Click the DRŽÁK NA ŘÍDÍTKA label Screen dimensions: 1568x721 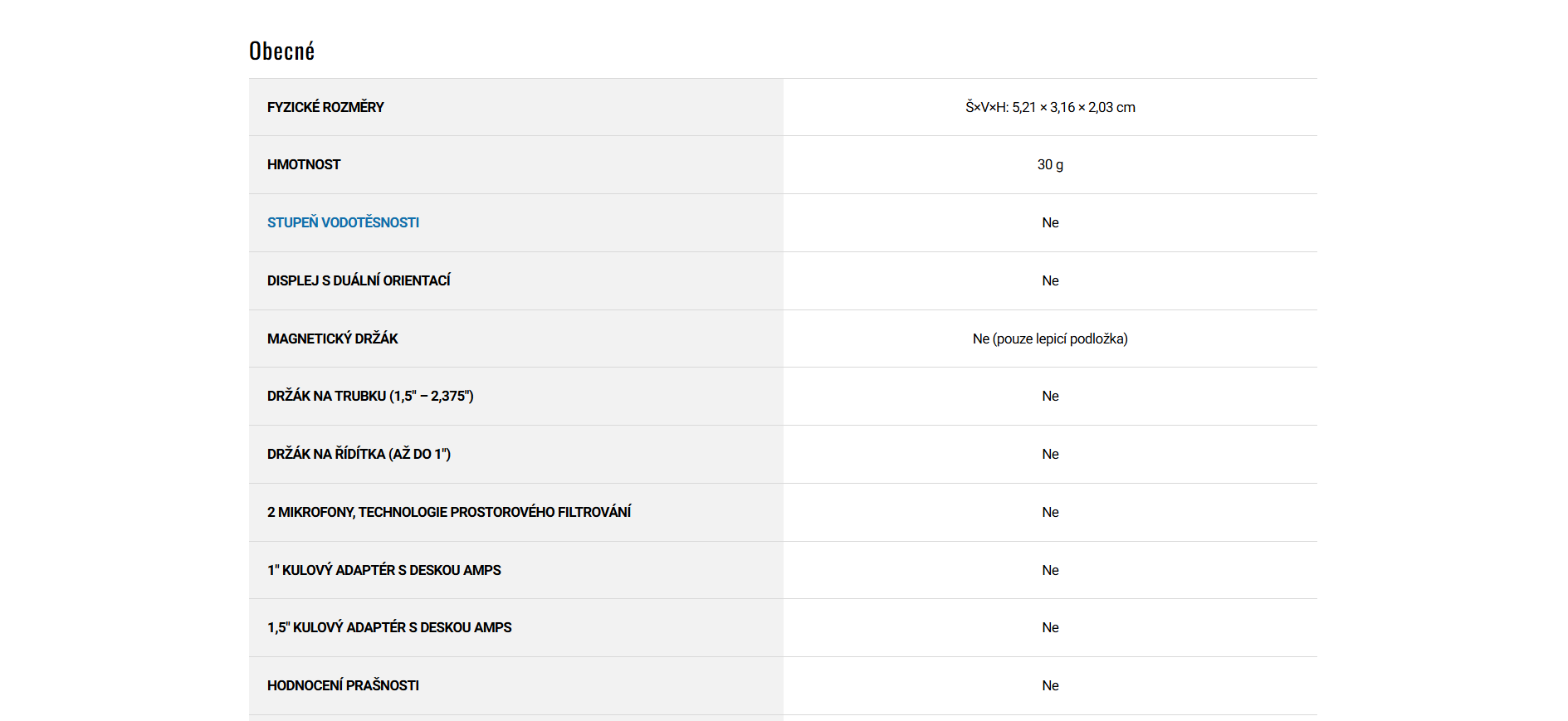tap(359, 454)
